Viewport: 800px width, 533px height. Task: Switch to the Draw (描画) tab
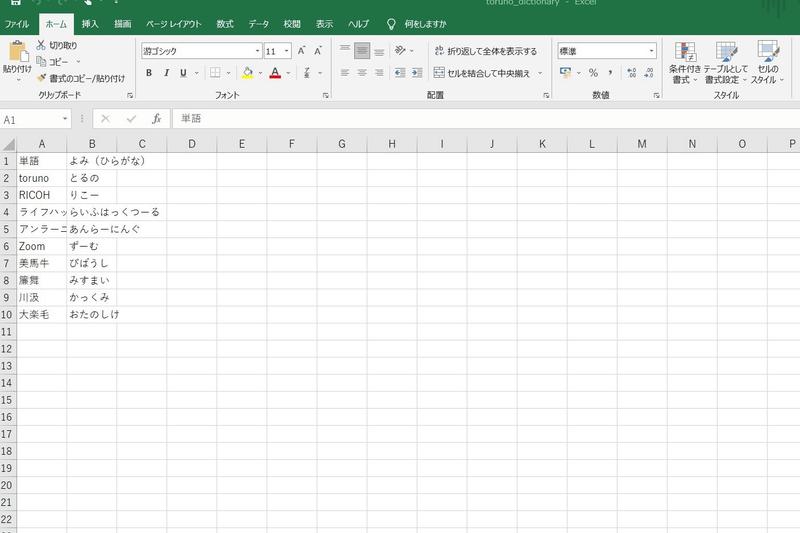point(122,24)
